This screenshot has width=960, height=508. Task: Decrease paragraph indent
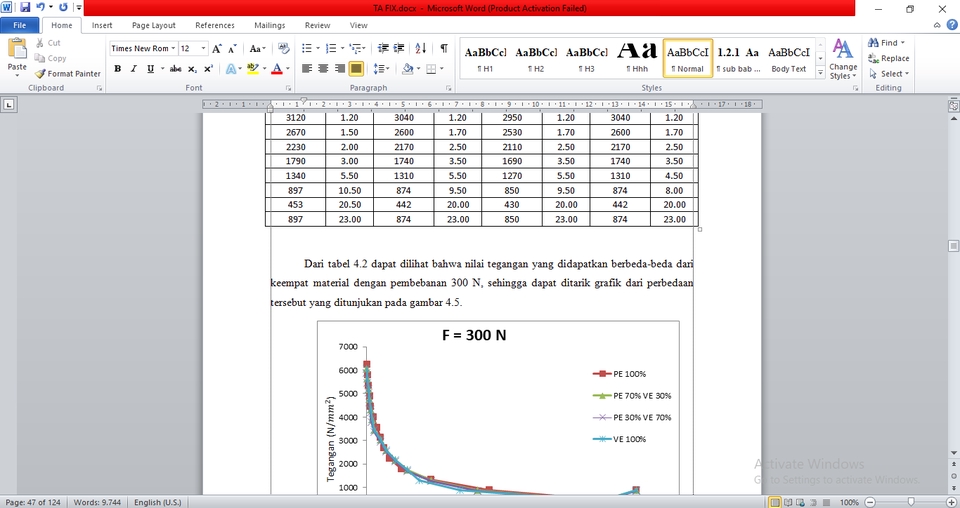point(383,48)
